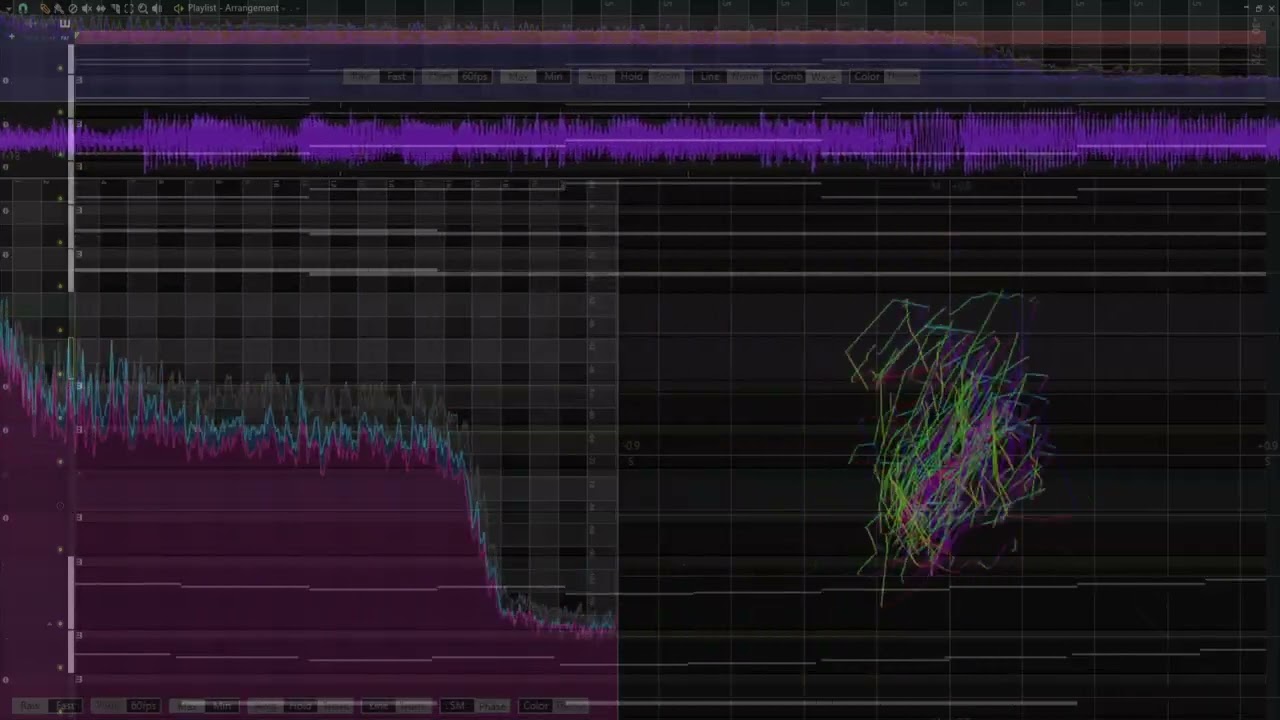This screenshot has width=1280, height=720.
Task: Select the Delete tool circle-slash icon
Action: (73, 8)
